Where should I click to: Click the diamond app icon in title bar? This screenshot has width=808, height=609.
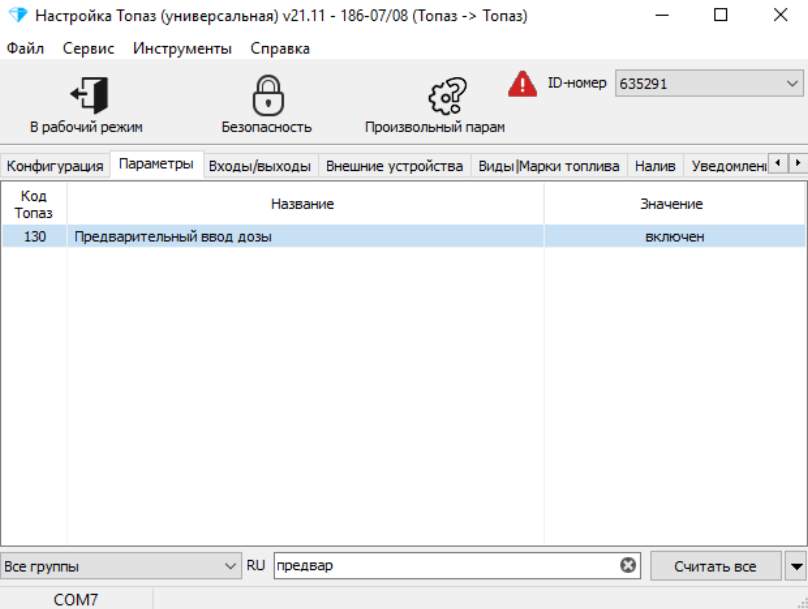[x=18, y=15]
